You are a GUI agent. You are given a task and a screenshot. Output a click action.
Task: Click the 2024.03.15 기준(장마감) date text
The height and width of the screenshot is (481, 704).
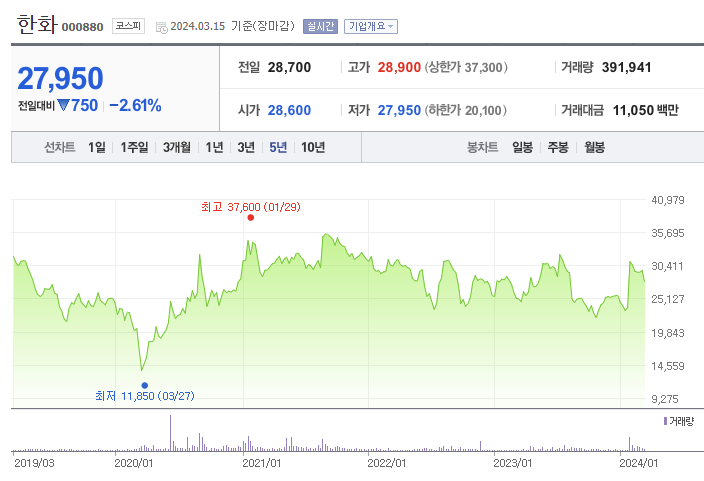pyautogui.click(x=233, y=26)
